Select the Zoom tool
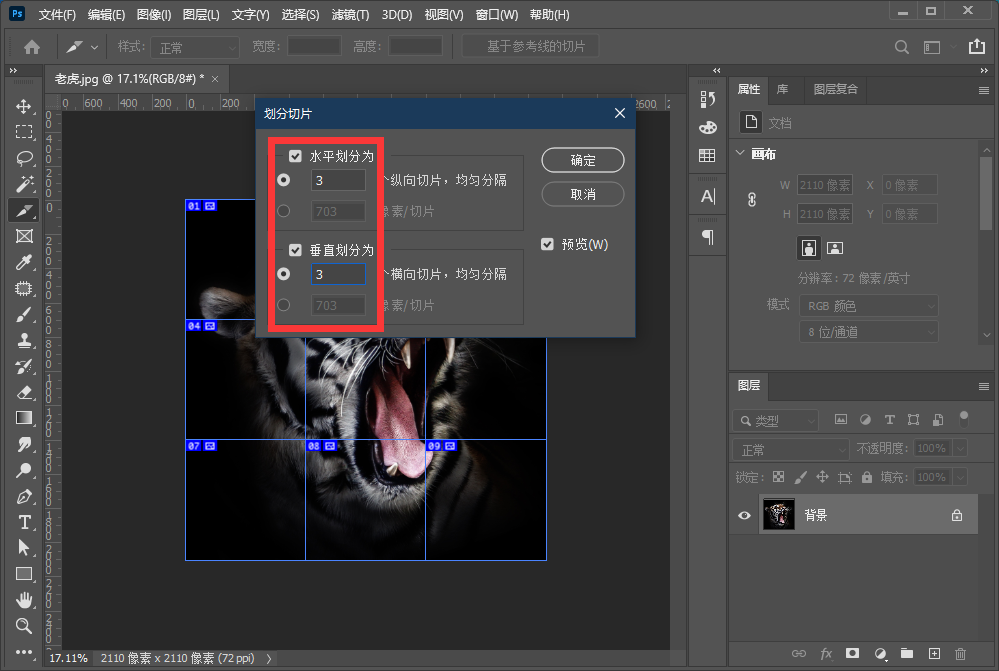 click(24, 626)
